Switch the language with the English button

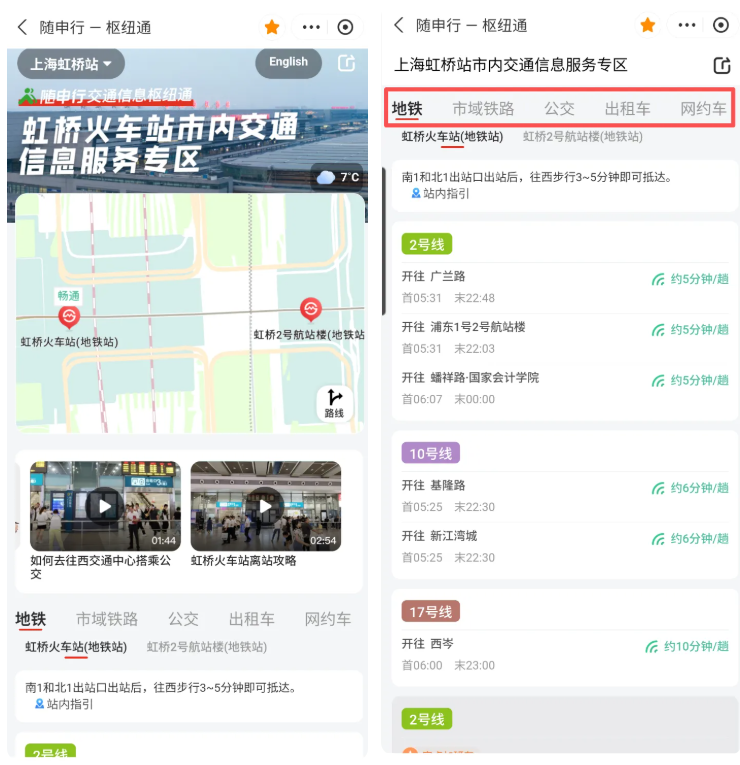(x=288, y=62)
